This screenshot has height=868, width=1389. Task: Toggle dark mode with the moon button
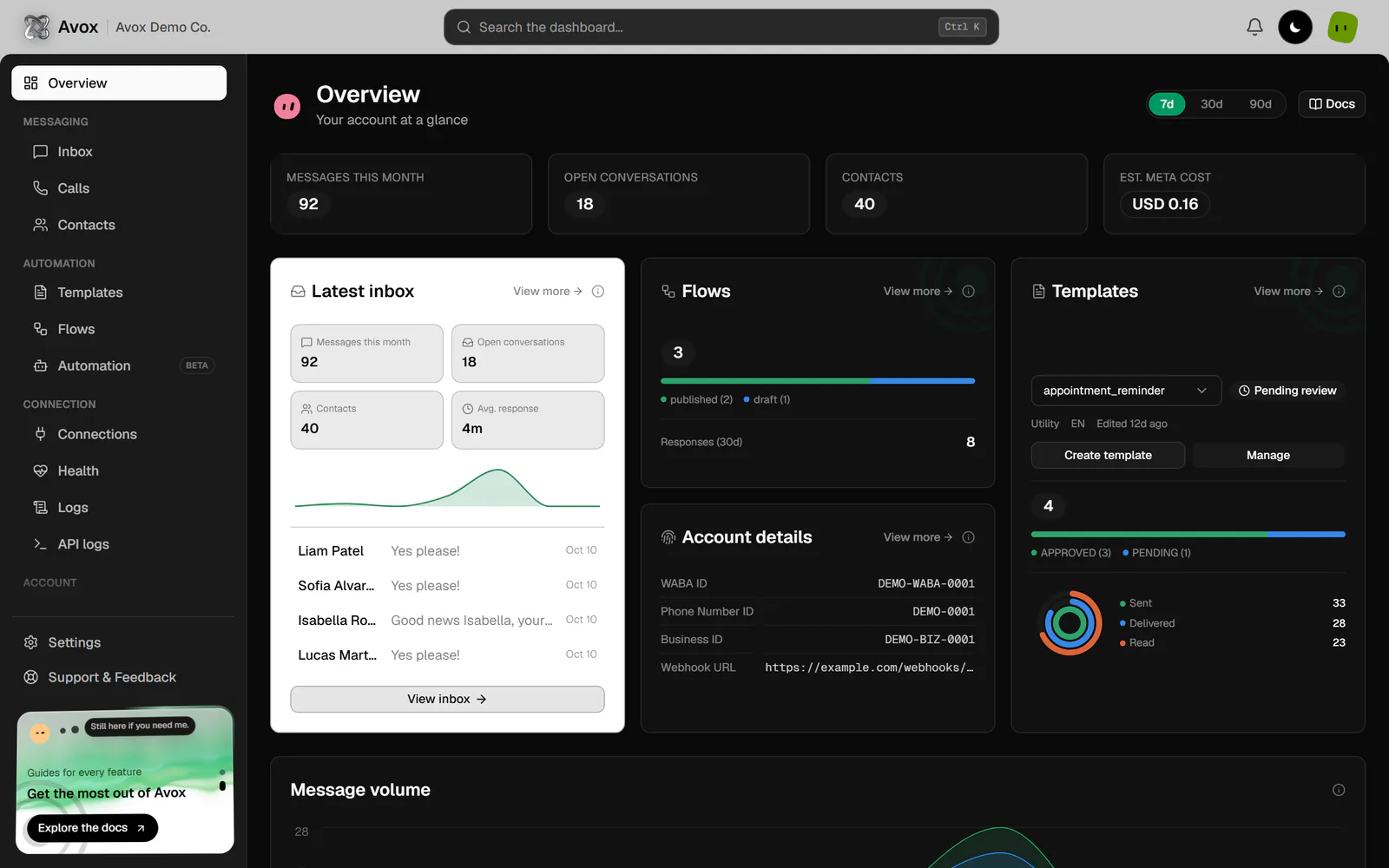1295,27
